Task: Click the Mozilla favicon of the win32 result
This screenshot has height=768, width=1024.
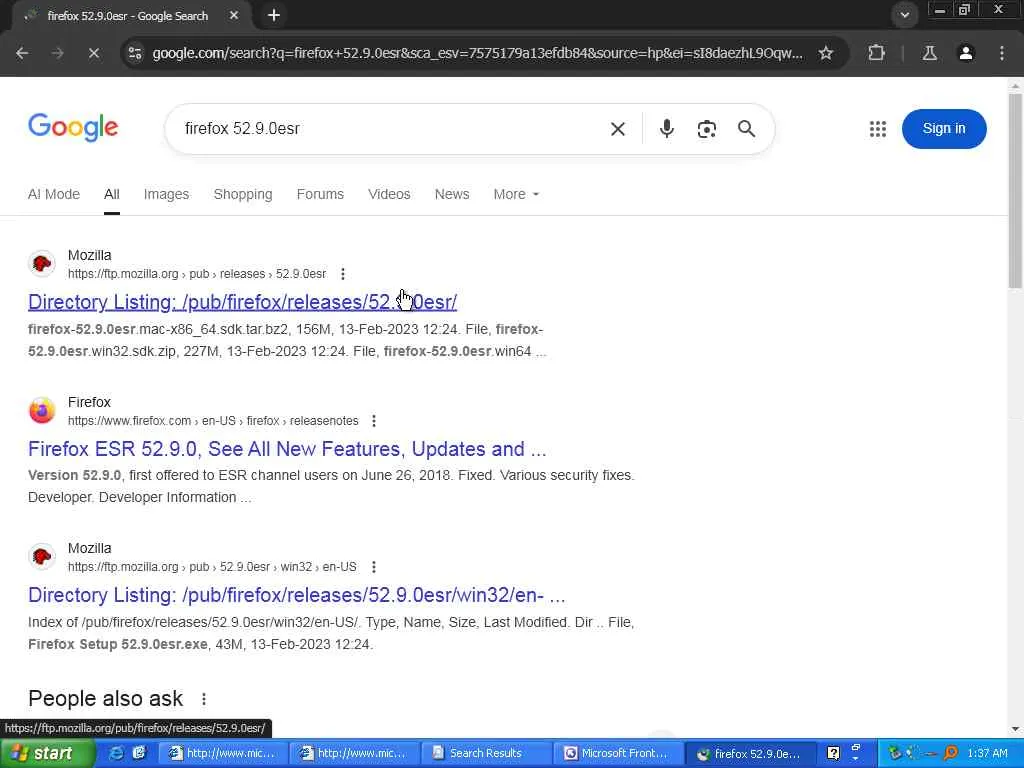Action: pyautogui.click(x=42, y=556)
